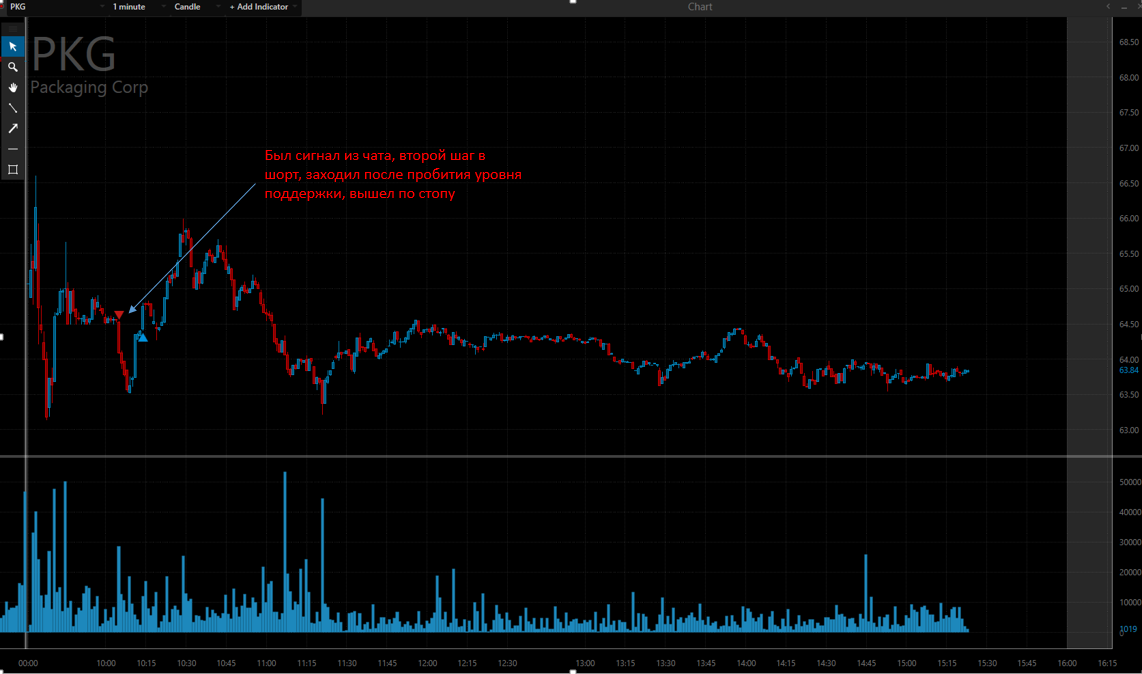Click the 66.00 price axis label
Image resolution: width=1142 pixels, height=674 pixels.
click(x=1128, y=218)
